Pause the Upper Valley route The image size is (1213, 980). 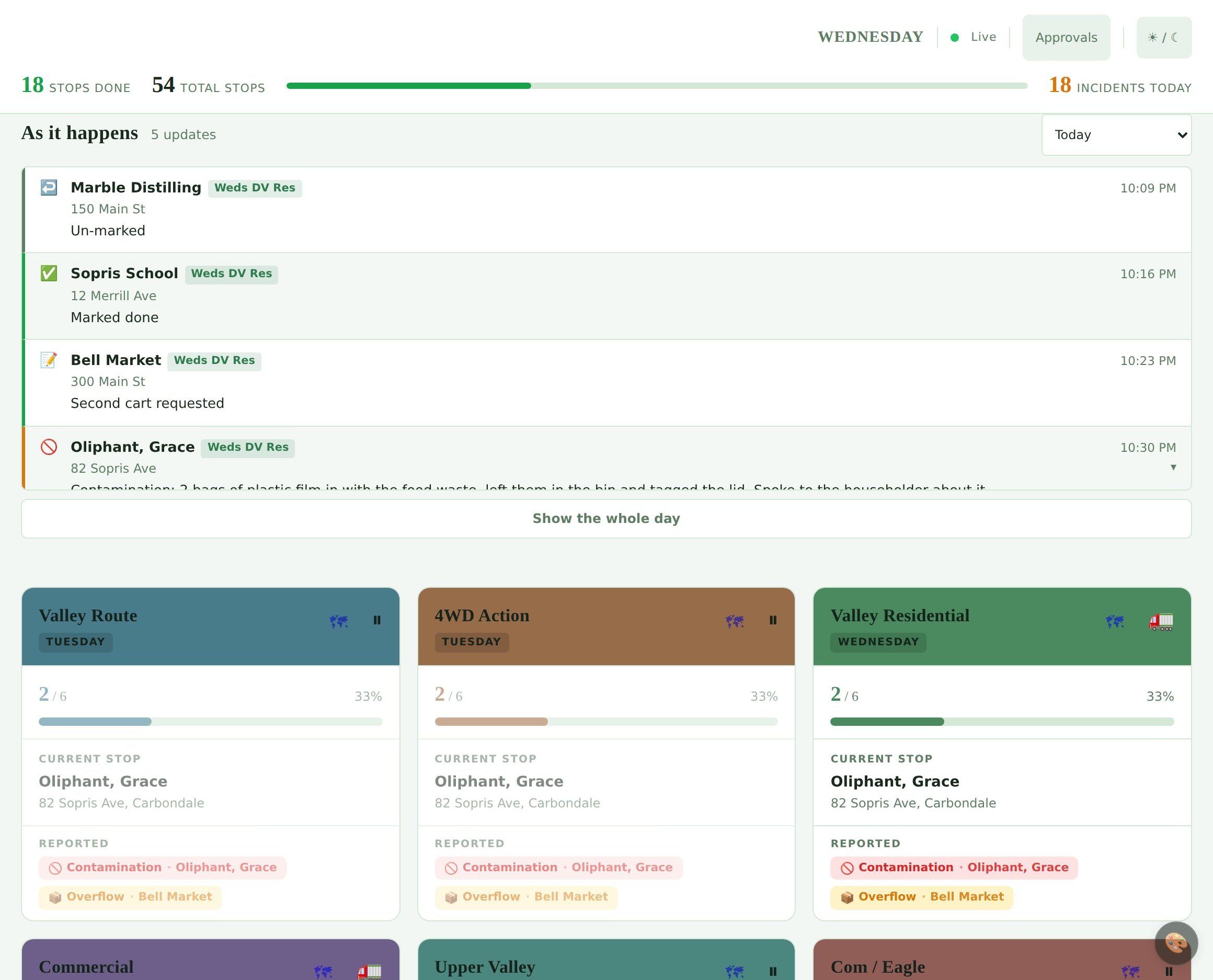(773, 972)
